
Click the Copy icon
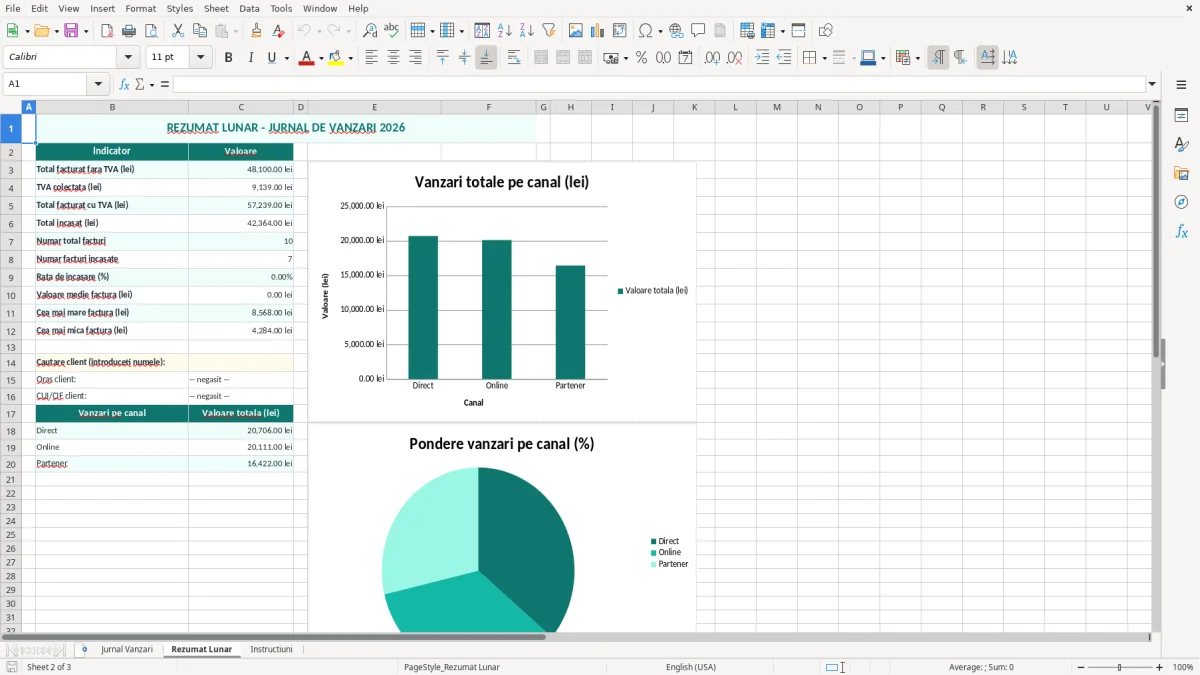point(200,31)
